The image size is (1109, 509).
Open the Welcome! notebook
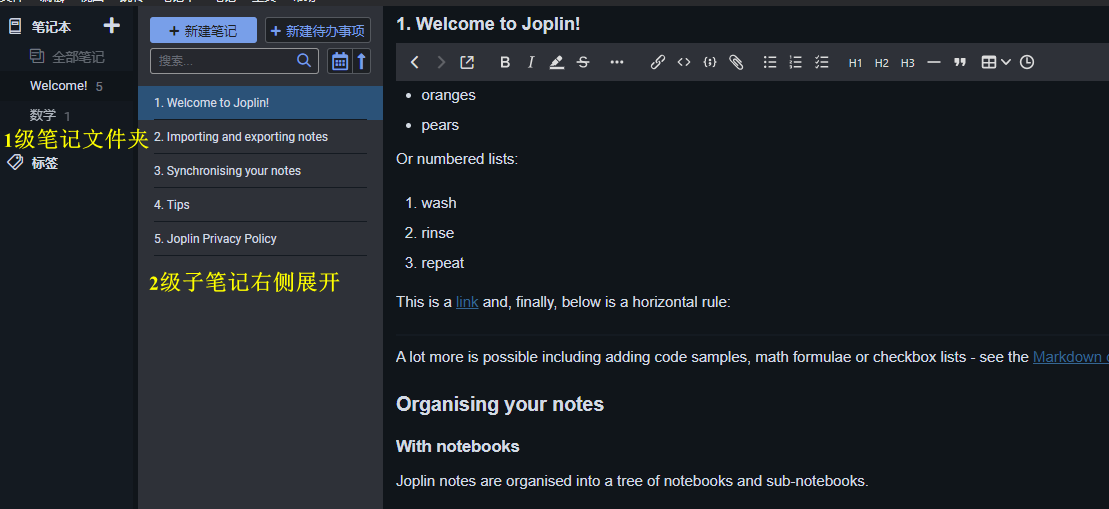point(59,86)
